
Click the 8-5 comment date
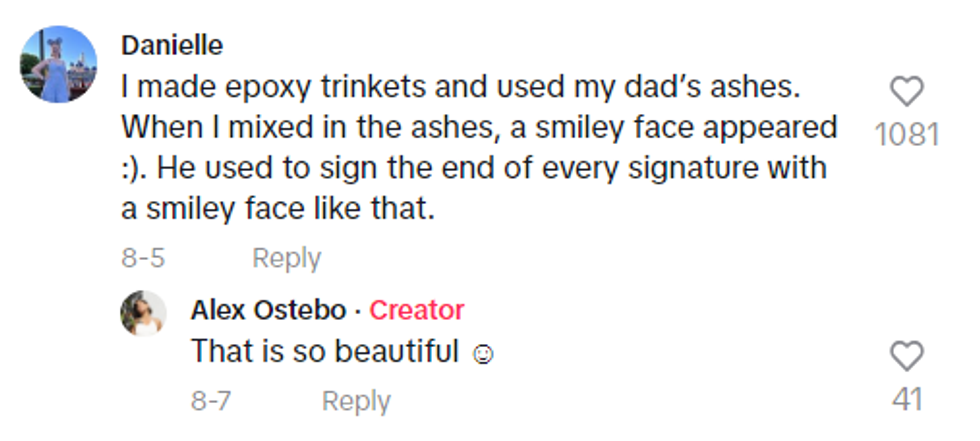[x=143, y=258]
